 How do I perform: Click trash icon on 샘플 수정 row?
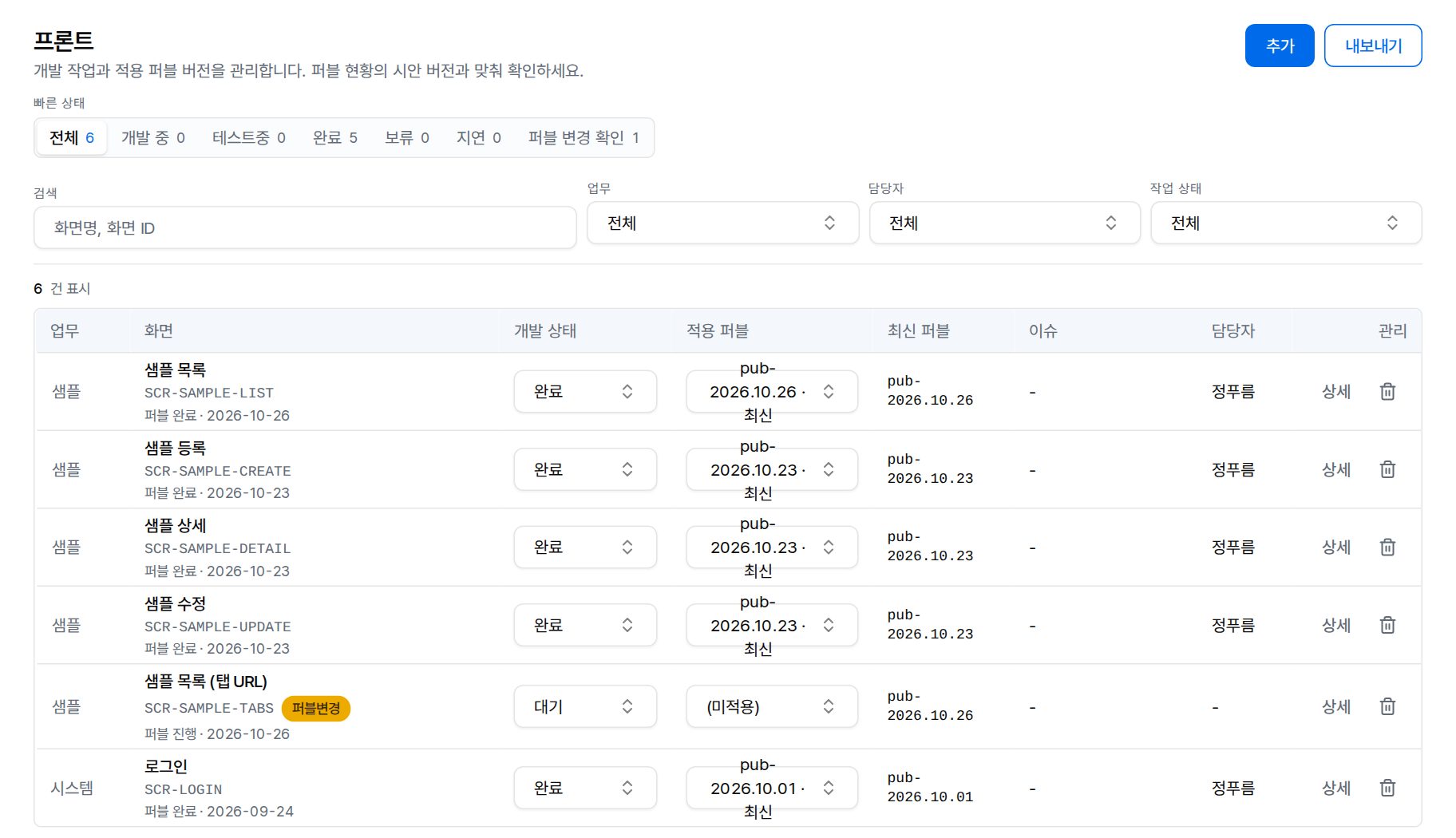(1387, 625)
